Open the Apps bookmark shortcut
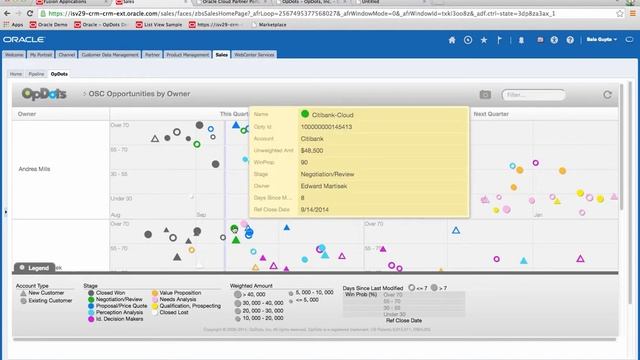Image resolution: width=640 pixels, height=360 pixels. coord(13,25)
